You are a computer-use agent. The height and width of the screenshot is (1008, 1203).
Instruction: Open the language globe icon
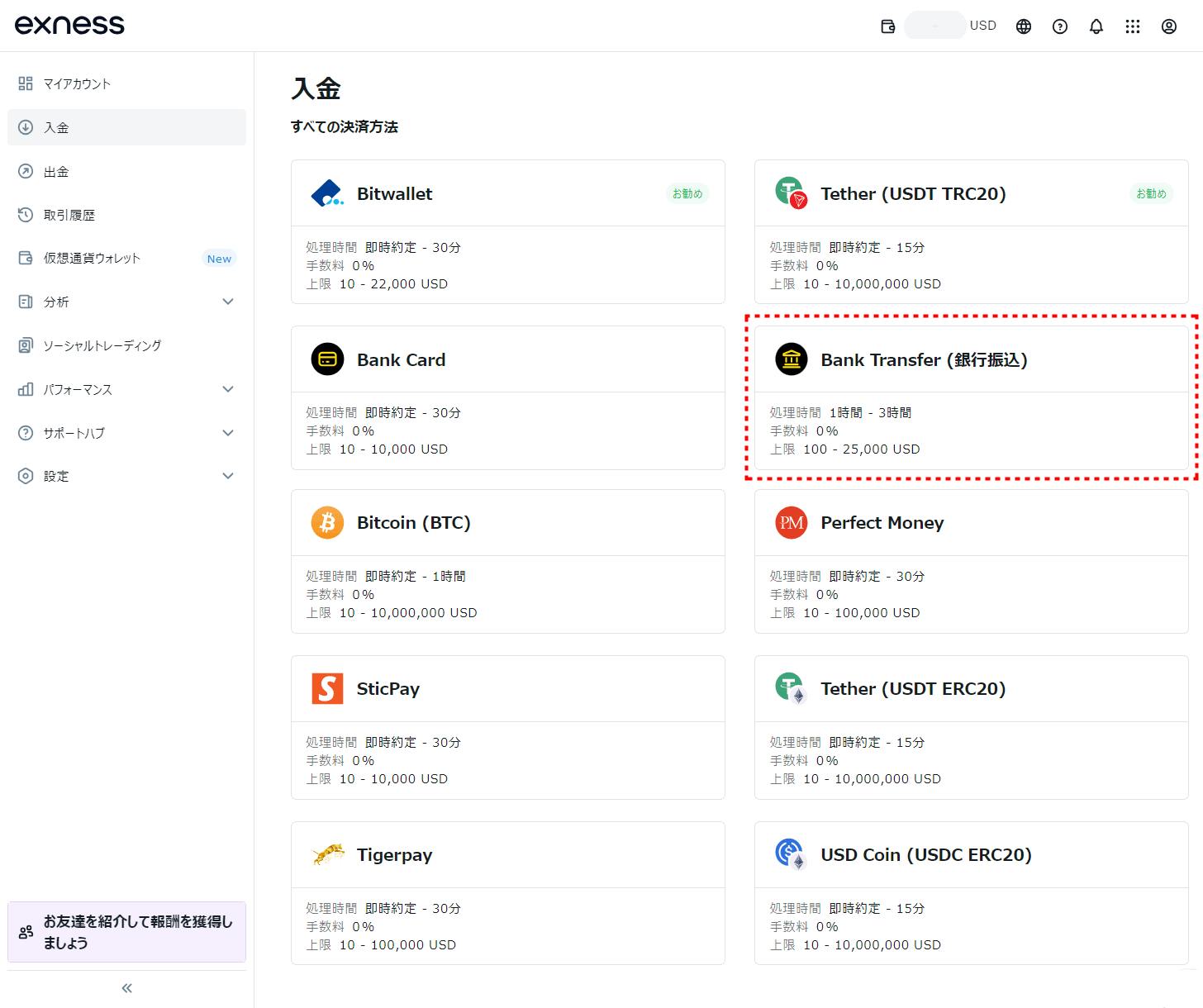coord(1024,26)
